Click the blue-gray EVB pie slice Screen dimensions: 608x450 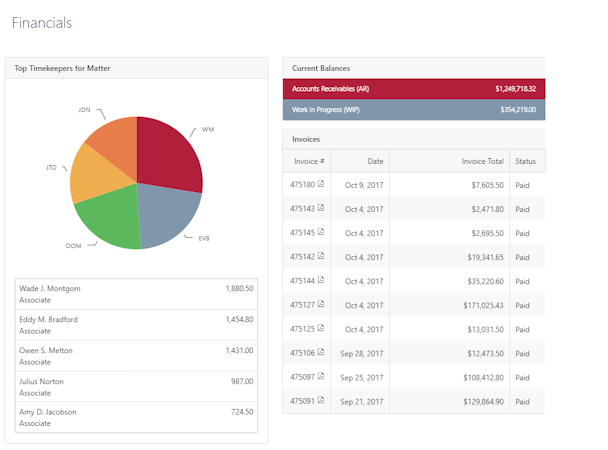[x=167, y=213]
